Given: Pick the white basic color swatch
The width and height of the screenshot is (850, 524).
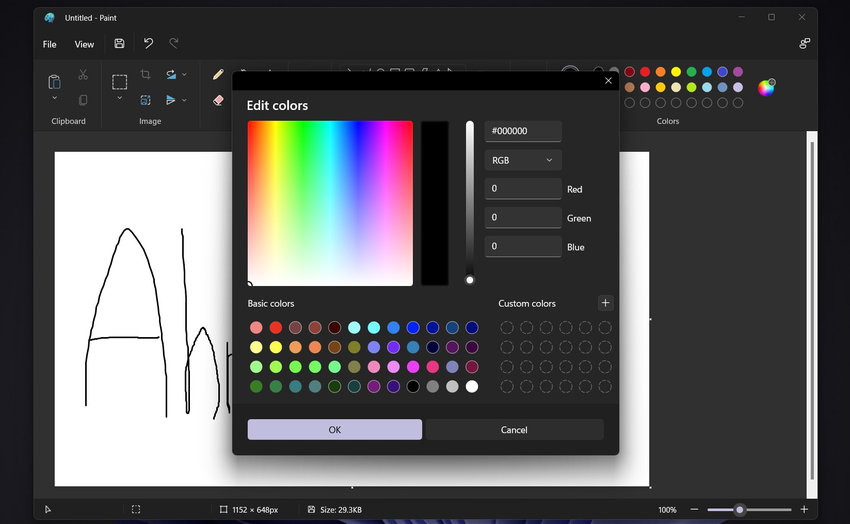Looking at the screenshot, I should click(x=472, y=386).
